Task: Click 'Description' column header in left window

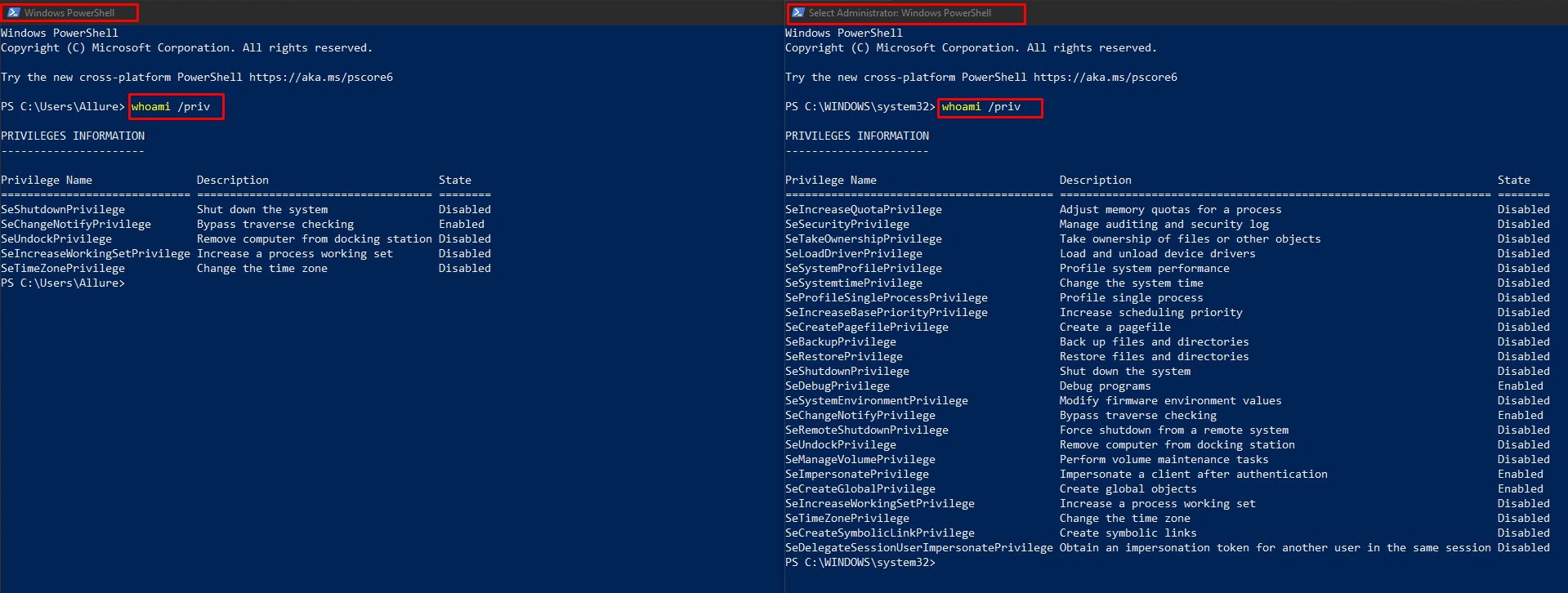Action: click(233, 181)
